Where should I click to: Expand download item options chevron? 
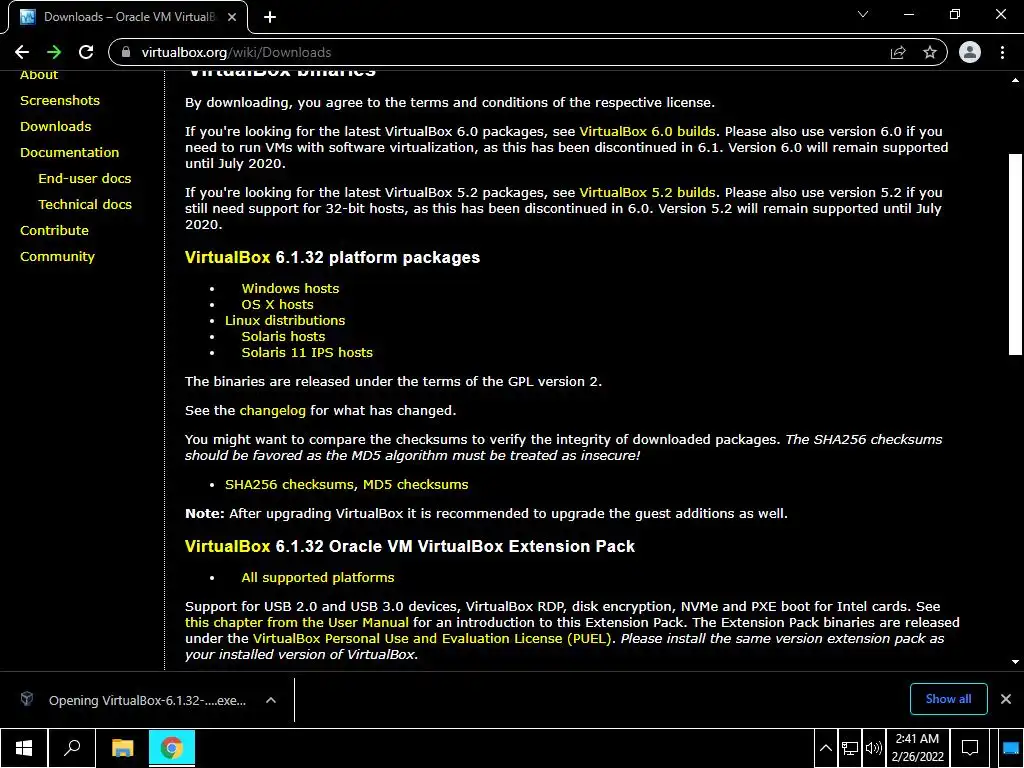pos(271,700)
